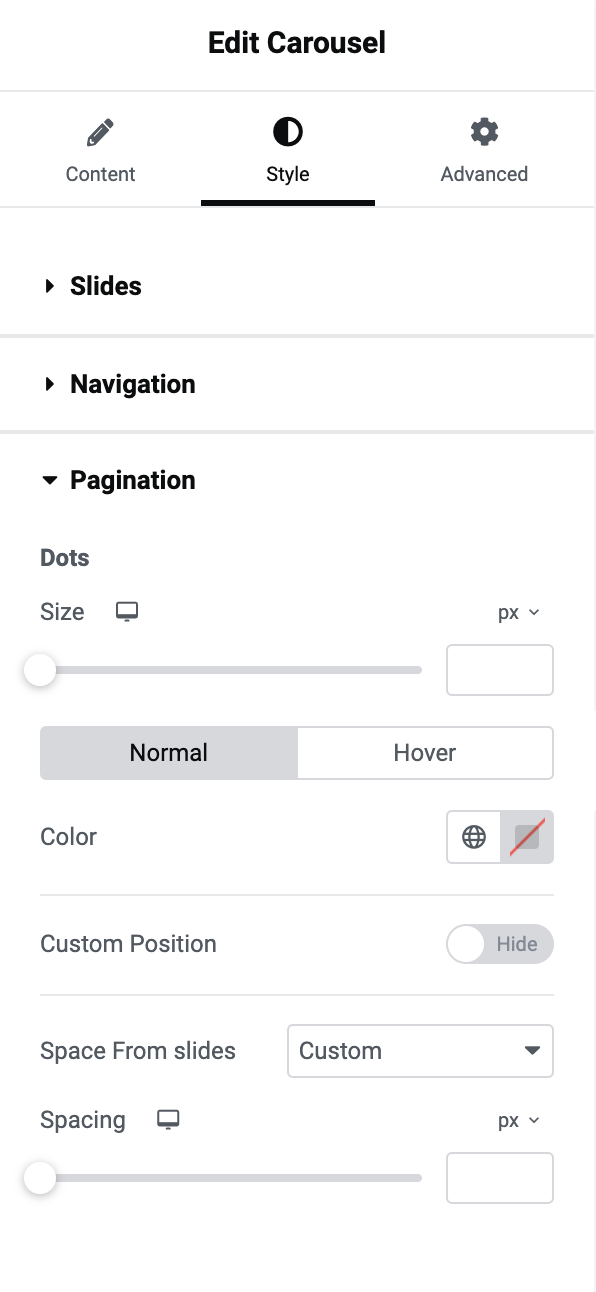596x1292 pixels.
Task: Open the px unit dropdown for Spacing
Action: tap(519, 1120)
